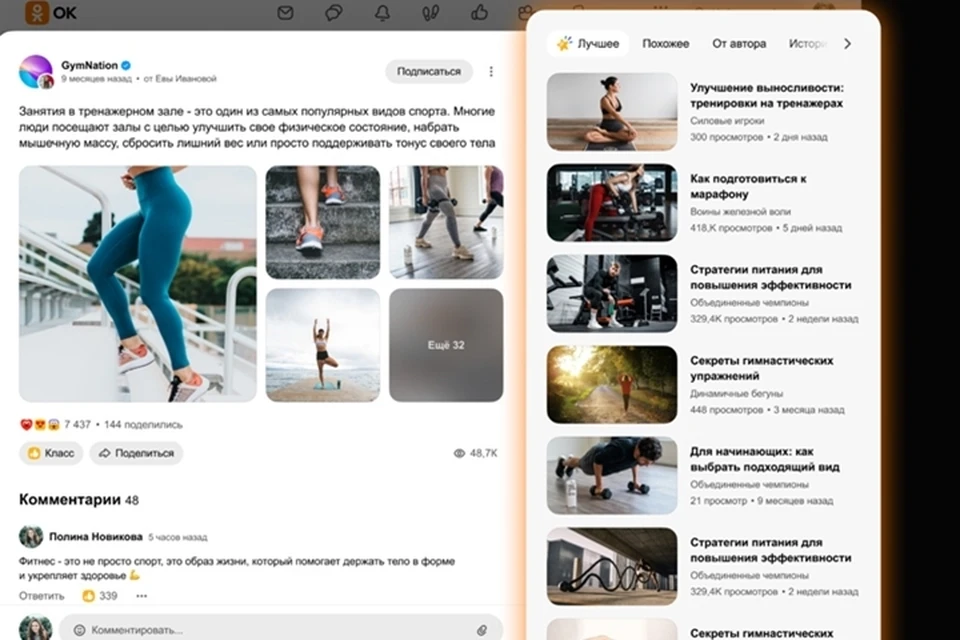View the reaction emojis with 7 437 count
This screenshot has width=960, height=640.
coord(55,424)
